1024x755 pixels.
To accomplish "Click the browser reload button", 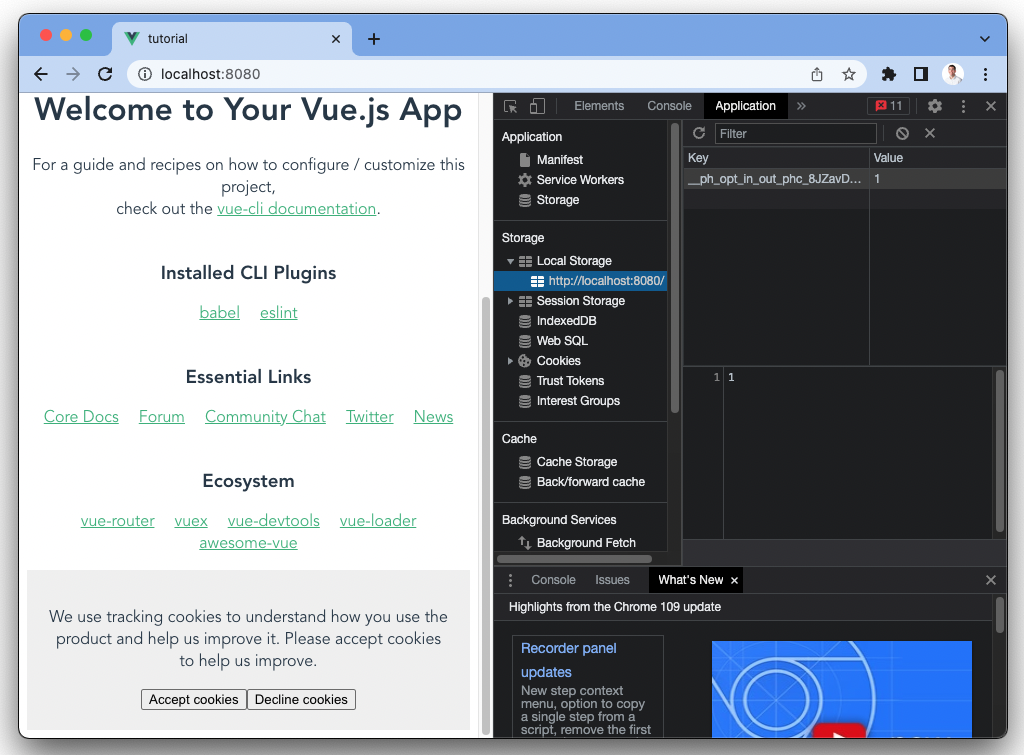I will 105,74.
